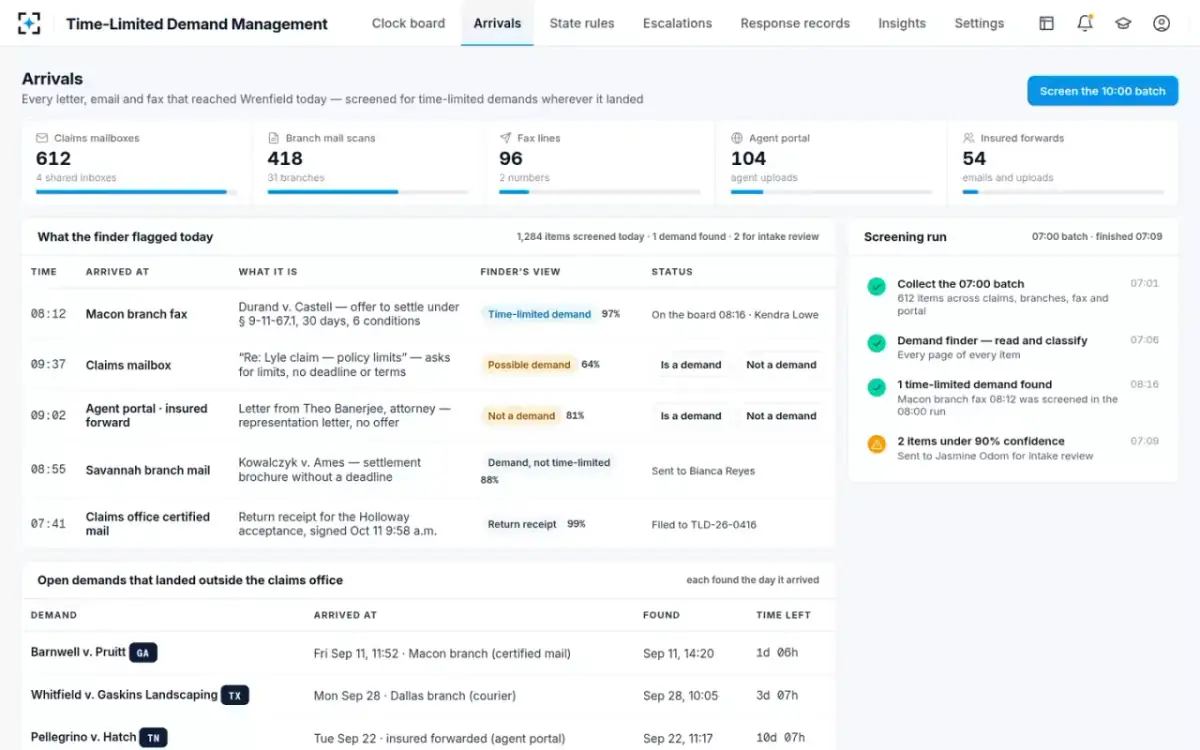Viewport: 1200px width, 750px height.
Task: Click the Durand v. Castell description text
Action: tap(349, 314)
